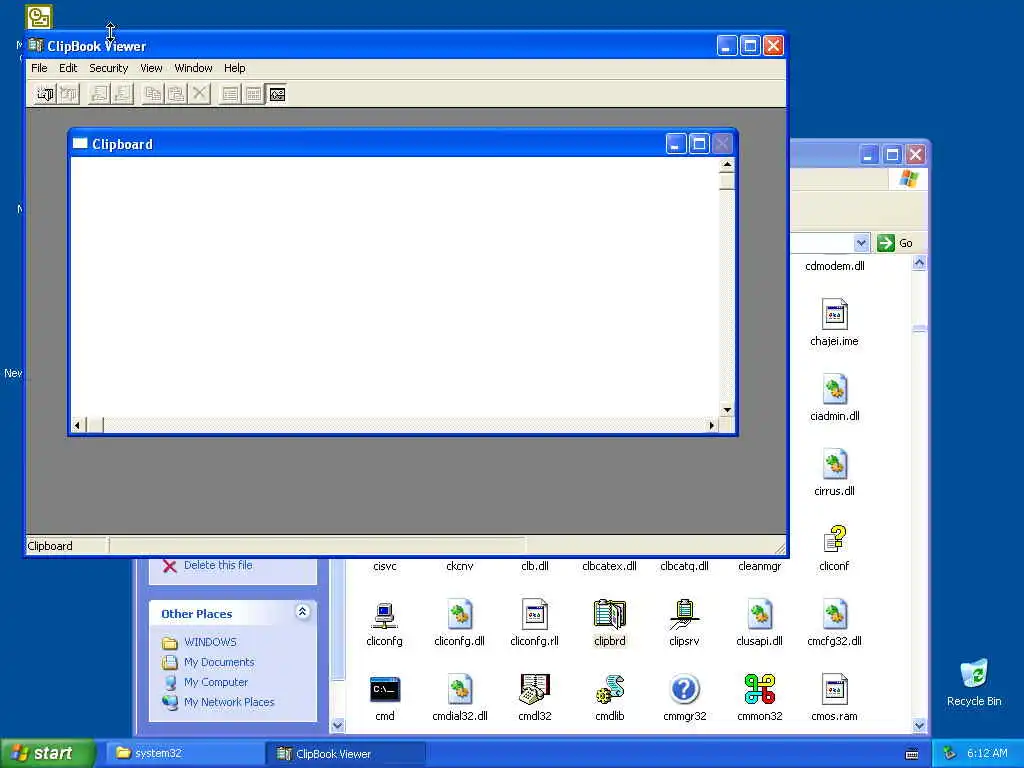Viewport: 1024px width, 768px height.
Task: Click the Start button
Action: point(47,753)
